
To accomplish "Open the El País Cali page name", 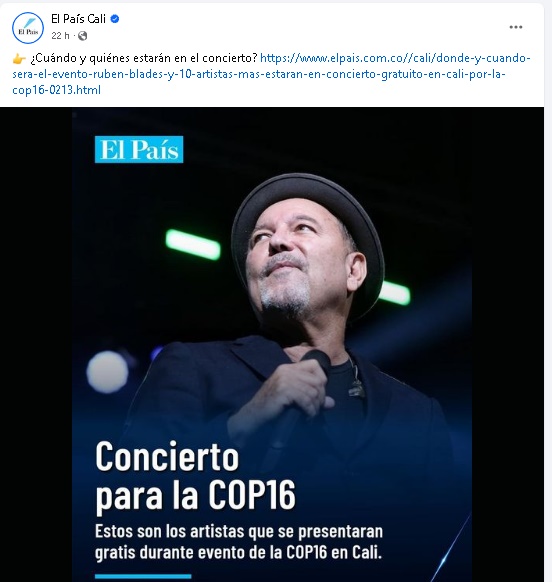I will 78,19.
